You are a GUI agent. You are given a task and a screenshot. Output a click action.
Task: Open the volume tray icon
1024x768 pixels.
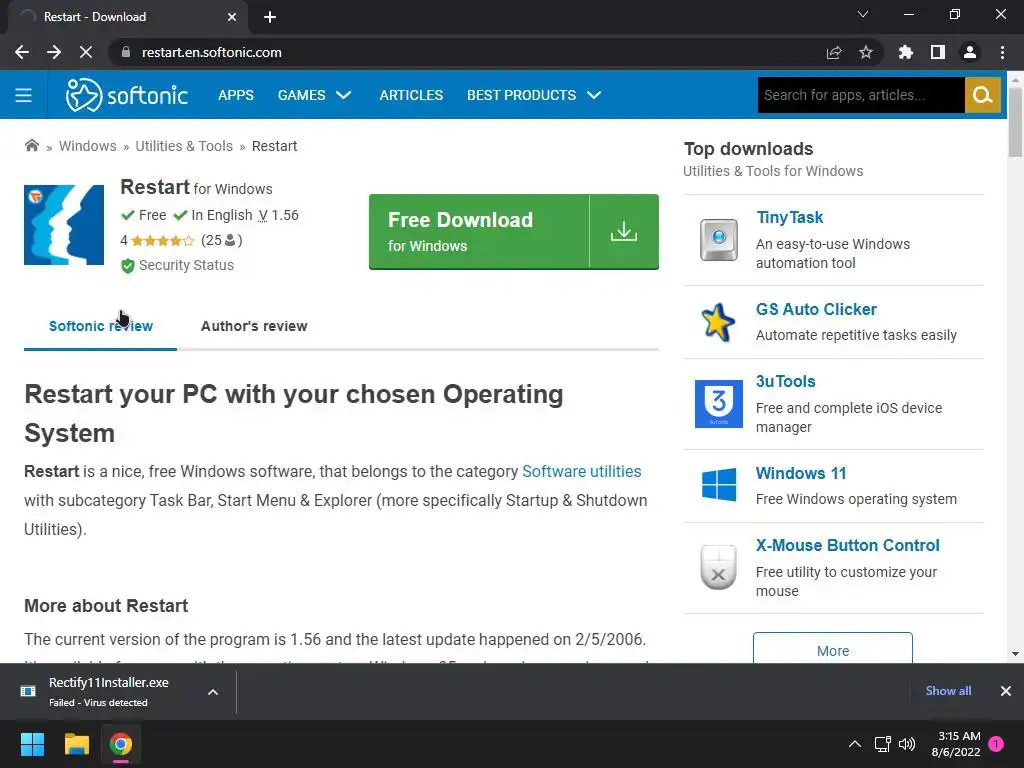[907, 744]
